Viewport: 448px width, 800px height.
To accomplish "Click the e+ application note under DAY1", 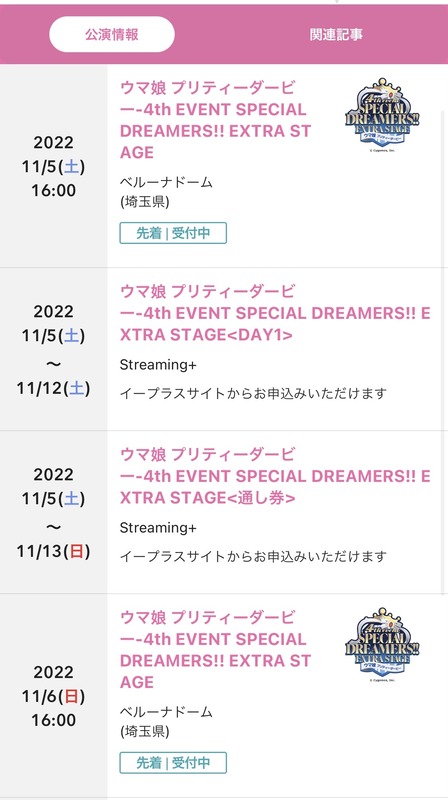I will click(x=253, y=393).
